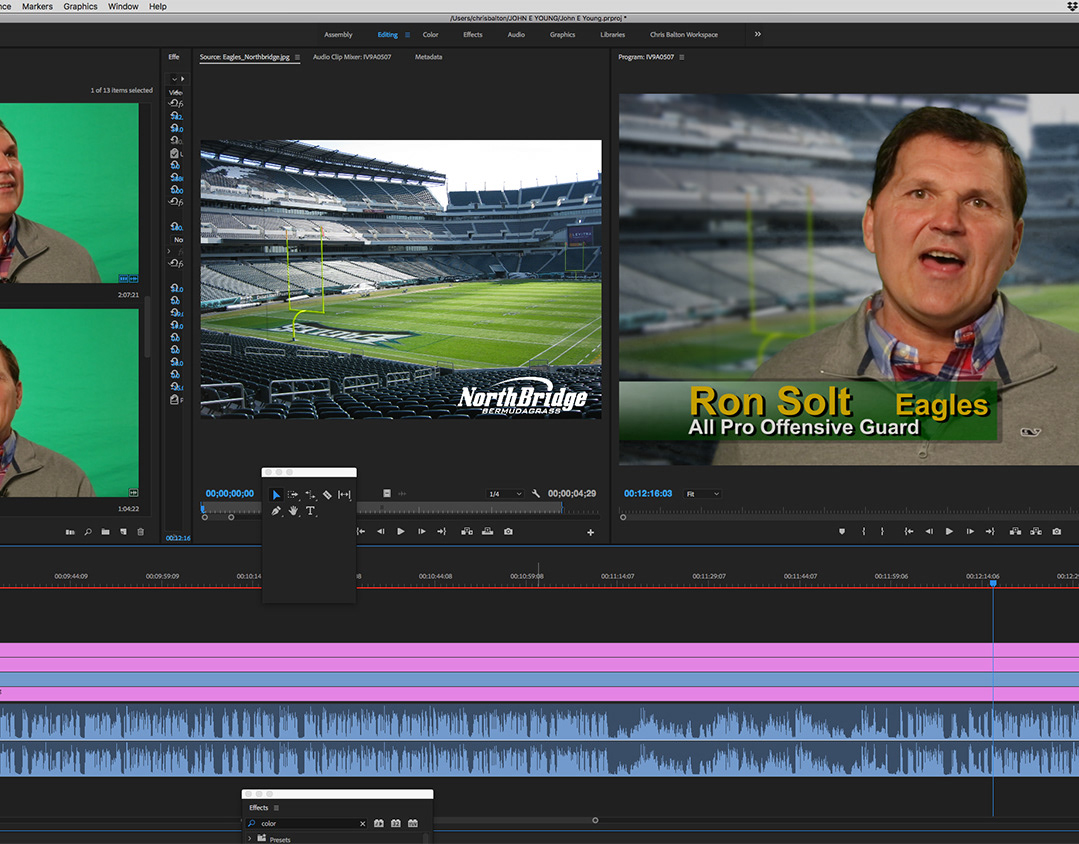Open Markers menu
Image resolution: width=1079 pixels, height=844 pixels.
tap(37, 6)
